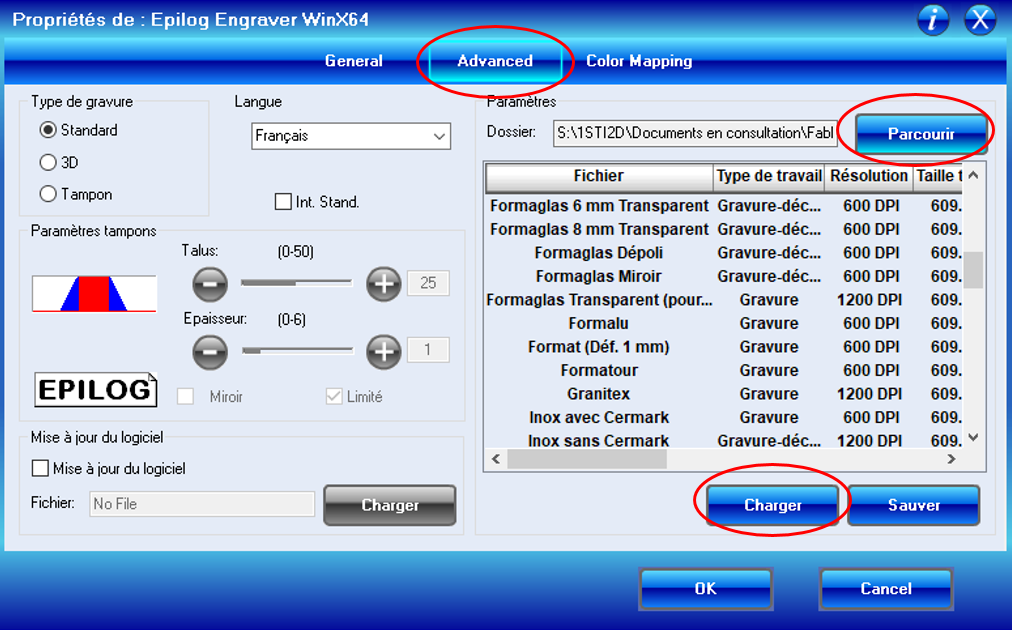
Task: Click the Epaisseur value field showing 1
Action: tap(428, 350)
